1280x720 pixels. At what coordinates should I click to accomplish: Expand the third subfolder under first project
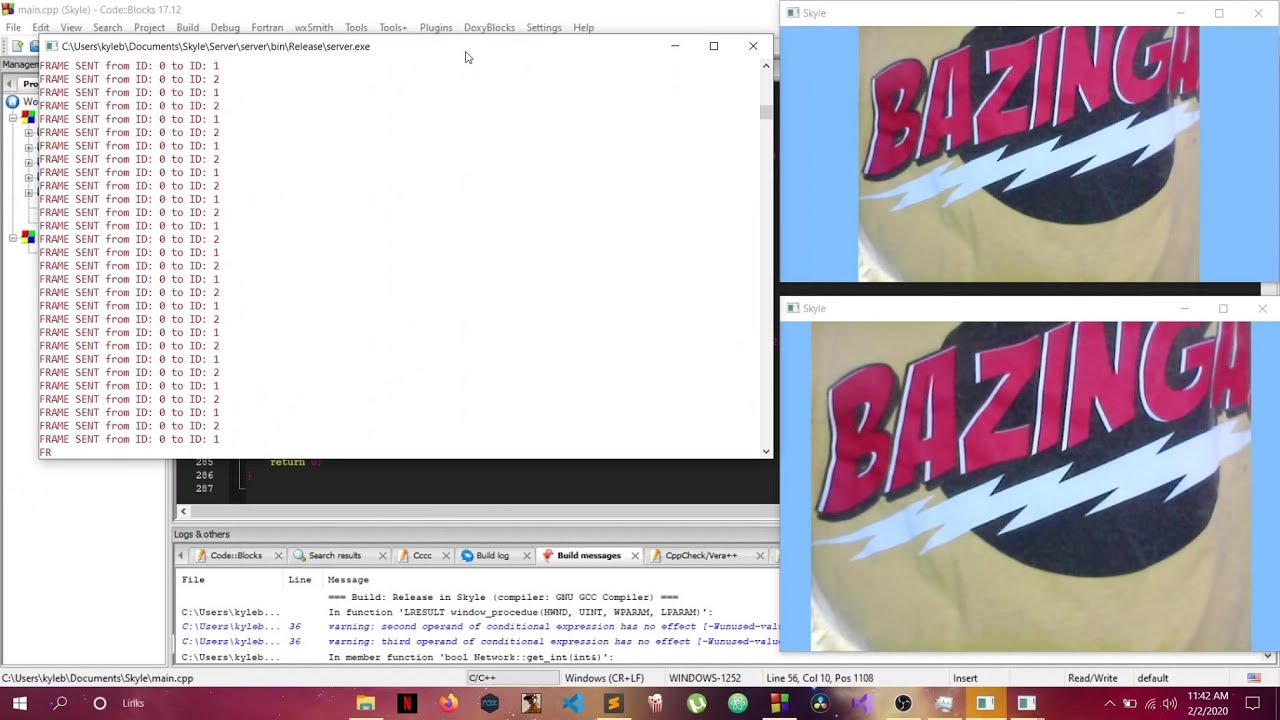29,163
